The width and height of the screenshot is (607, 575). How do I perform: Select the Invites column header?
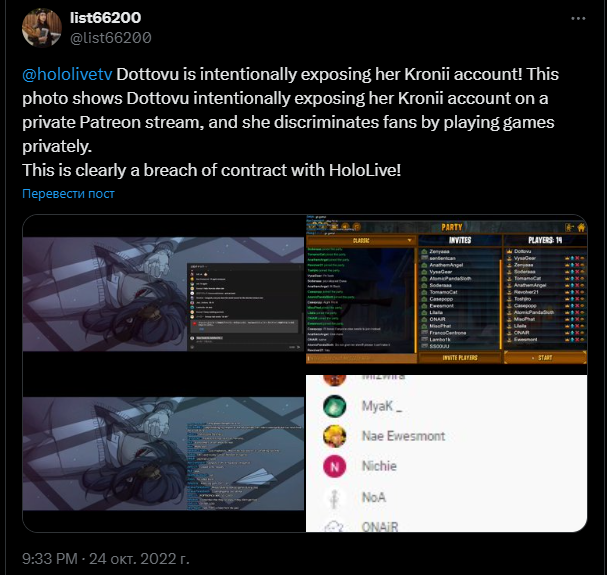coord(460,240)
